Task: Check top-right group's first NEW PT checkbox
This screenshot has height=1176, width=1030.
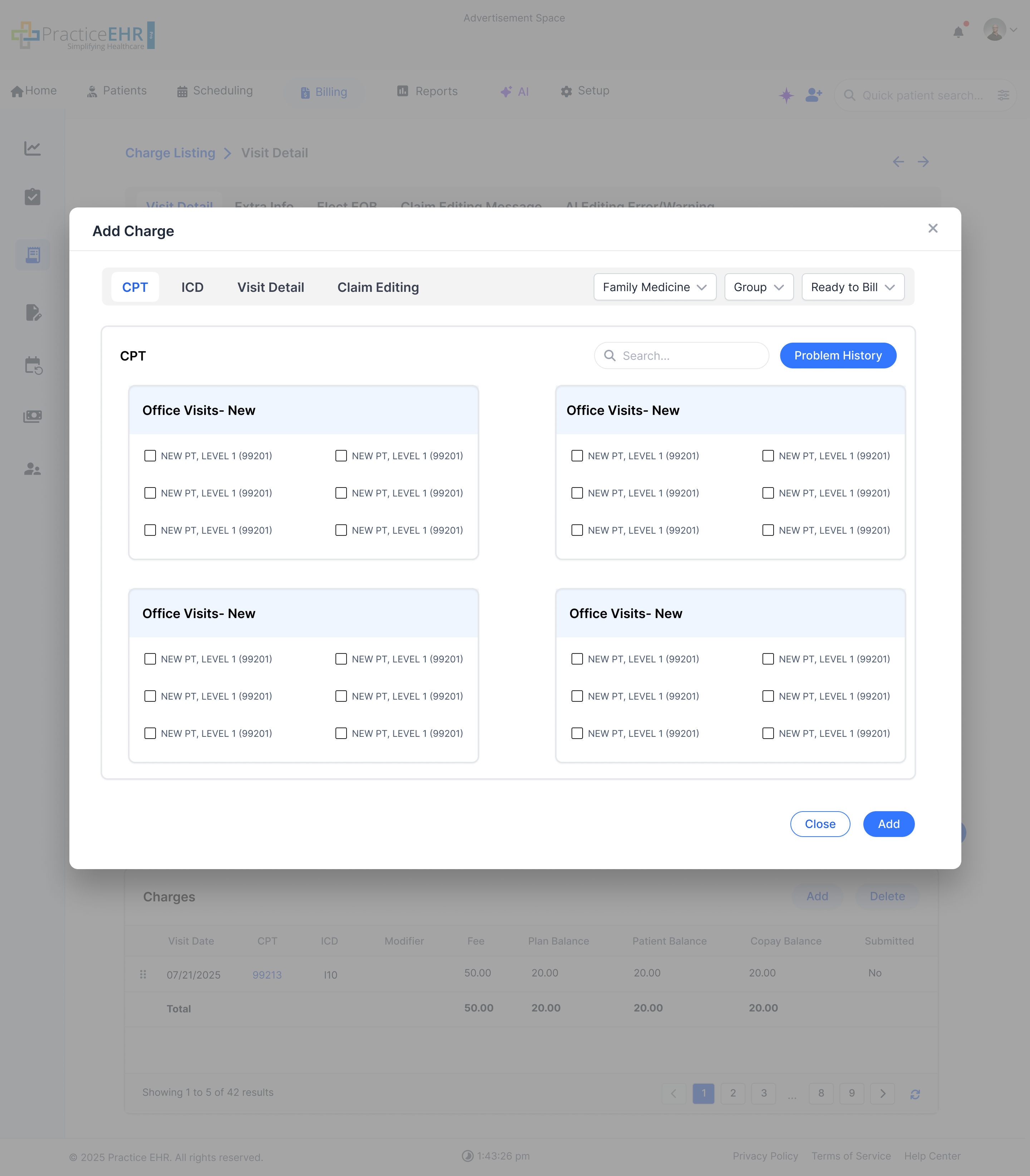Action: pos(577,456)
